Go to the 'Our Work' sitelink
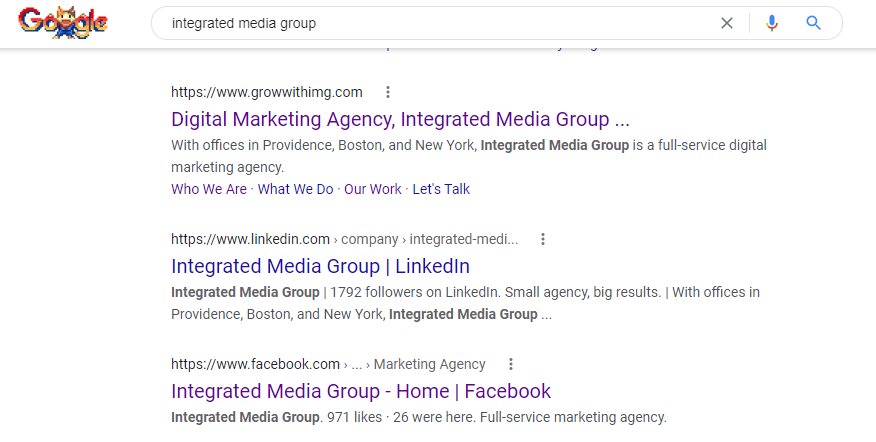This screenshot has height=442, width=876. (x=373, y=189)
